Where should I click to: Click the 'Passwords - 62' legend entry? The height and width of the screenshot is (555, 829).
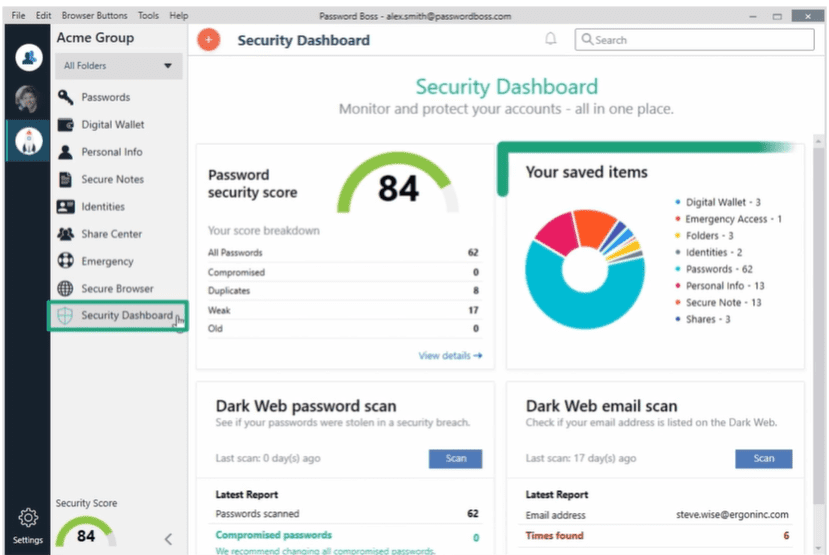[x=714, y=269]
